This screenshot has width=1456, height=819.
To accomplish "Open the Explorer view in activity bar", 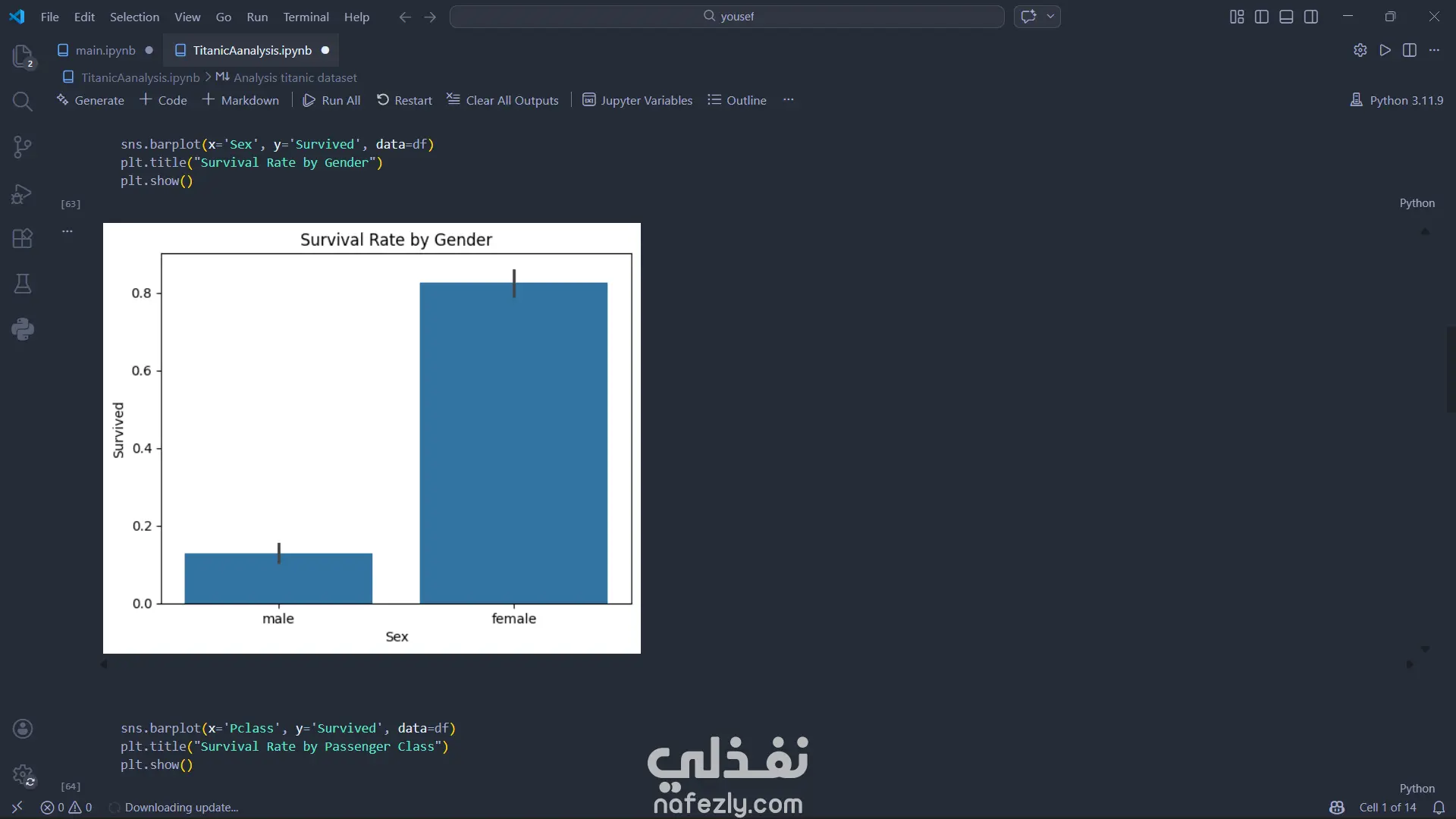I will click(x=23, y=55).
